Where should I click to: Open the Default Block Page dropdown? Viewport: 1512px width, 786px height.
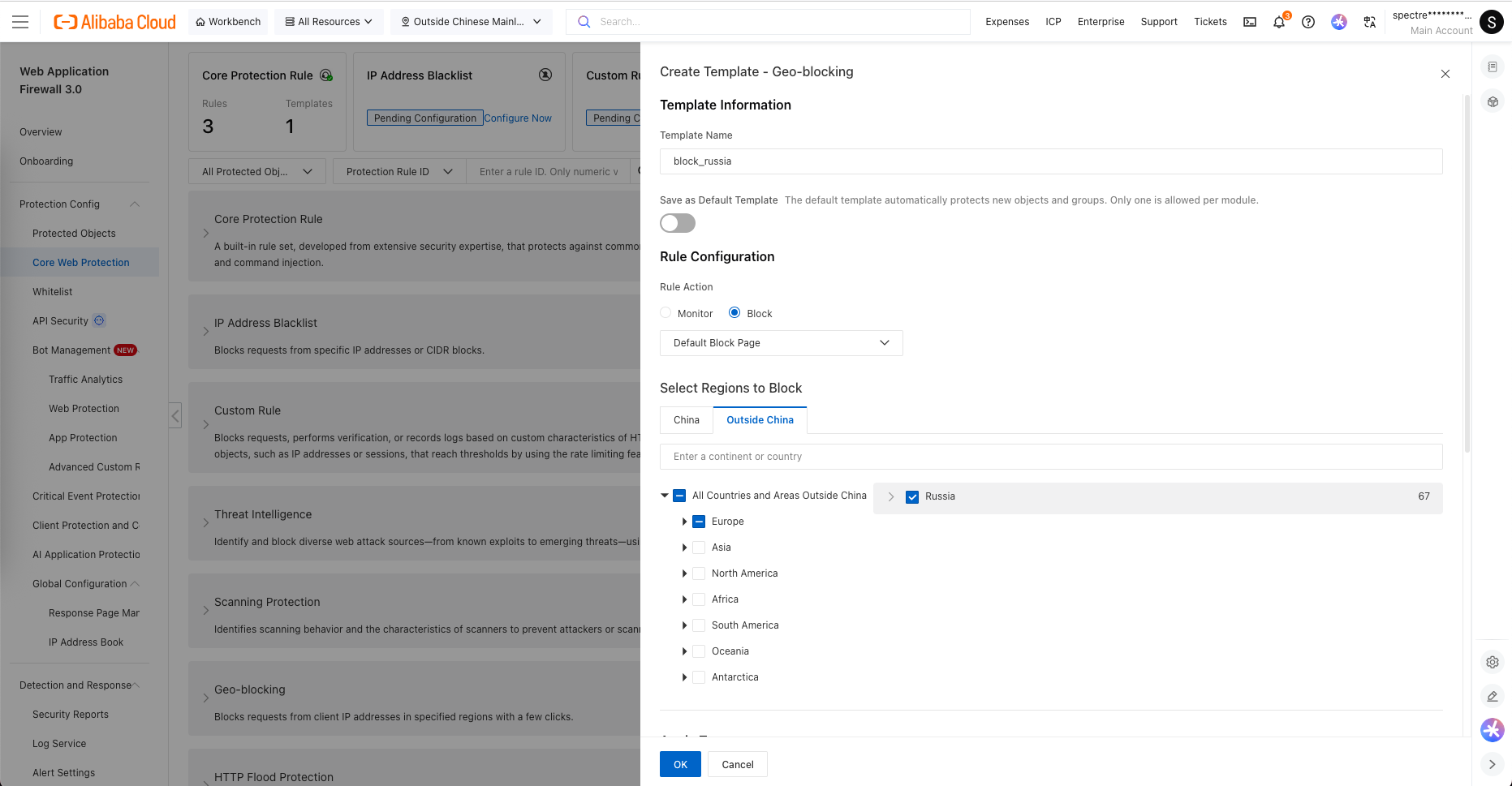point(781,343)
